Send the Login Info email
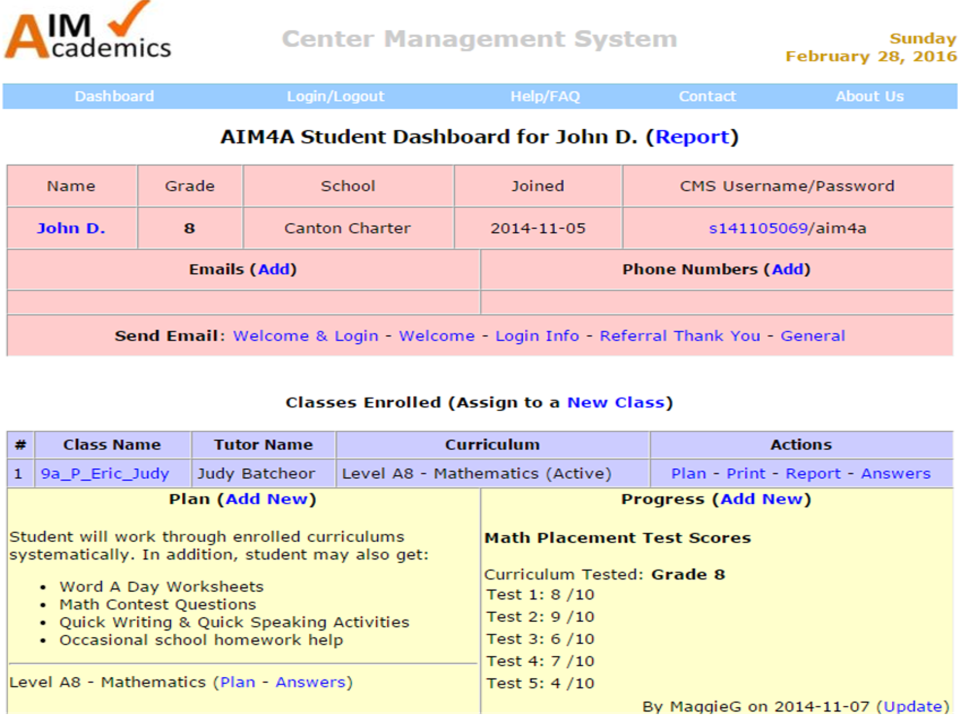Screen dimensions: 960x720 [x=537, y=336]
